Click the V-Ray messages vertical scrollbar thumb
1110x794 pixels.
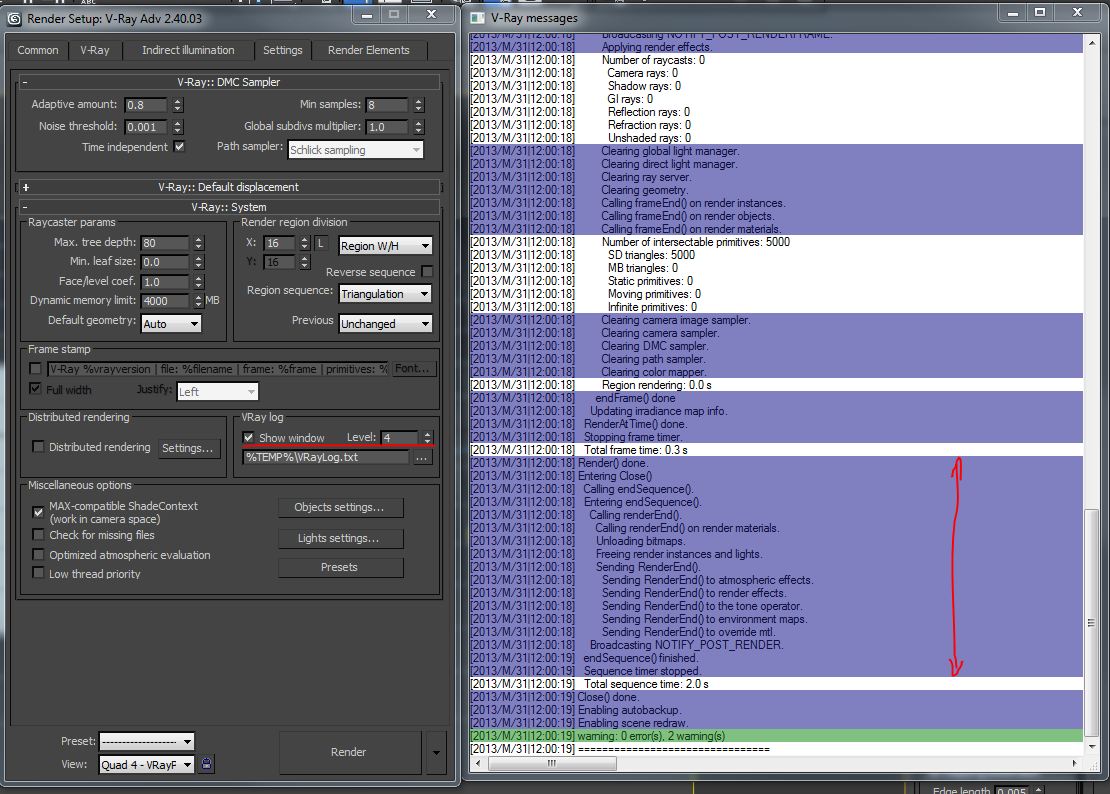[x=1092, y=623]
